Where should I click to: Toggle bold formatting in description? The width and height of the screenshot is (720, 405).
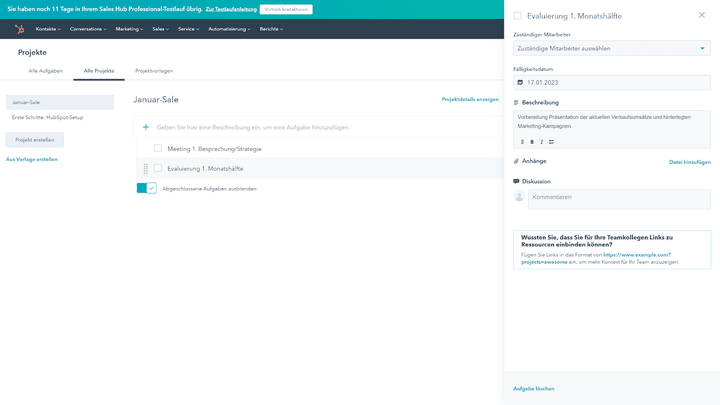point(532,142)
